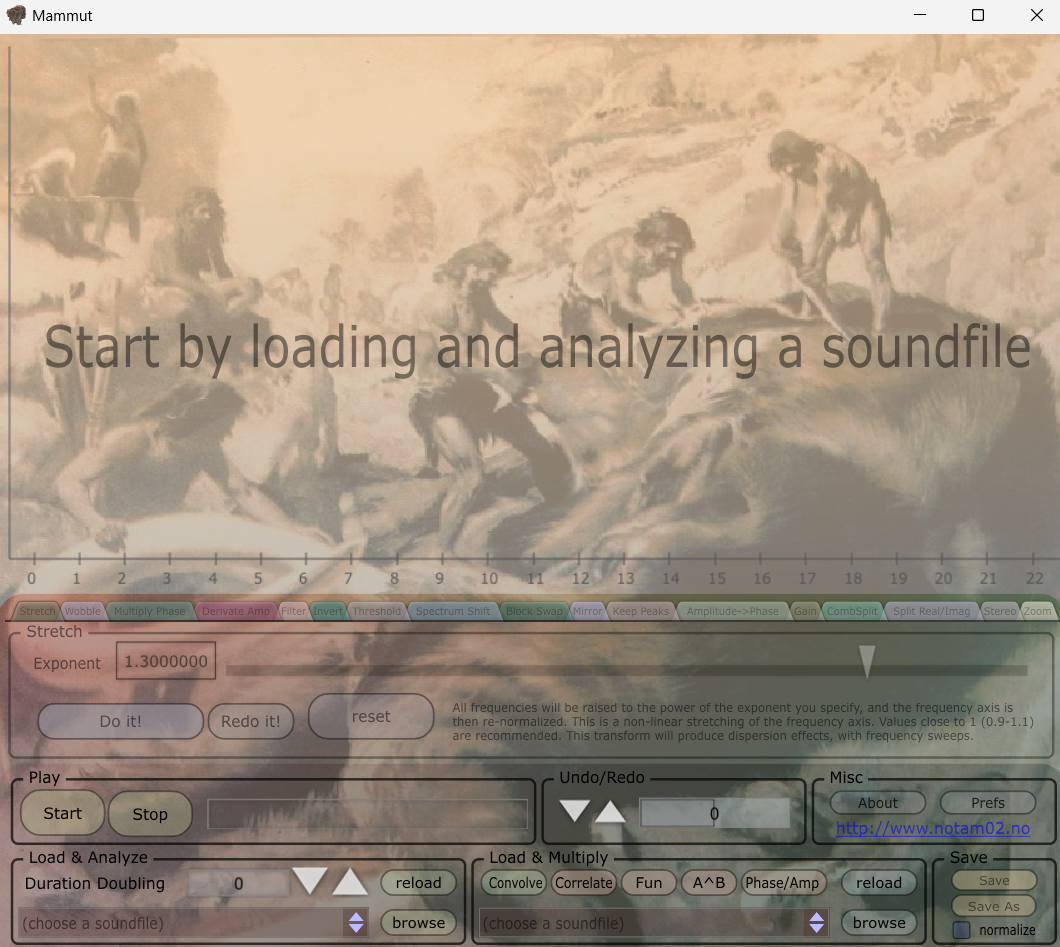Go to Block Swap tab
Image resolution: width=1060 pixels, height=947 pixels.
[534, 611]
